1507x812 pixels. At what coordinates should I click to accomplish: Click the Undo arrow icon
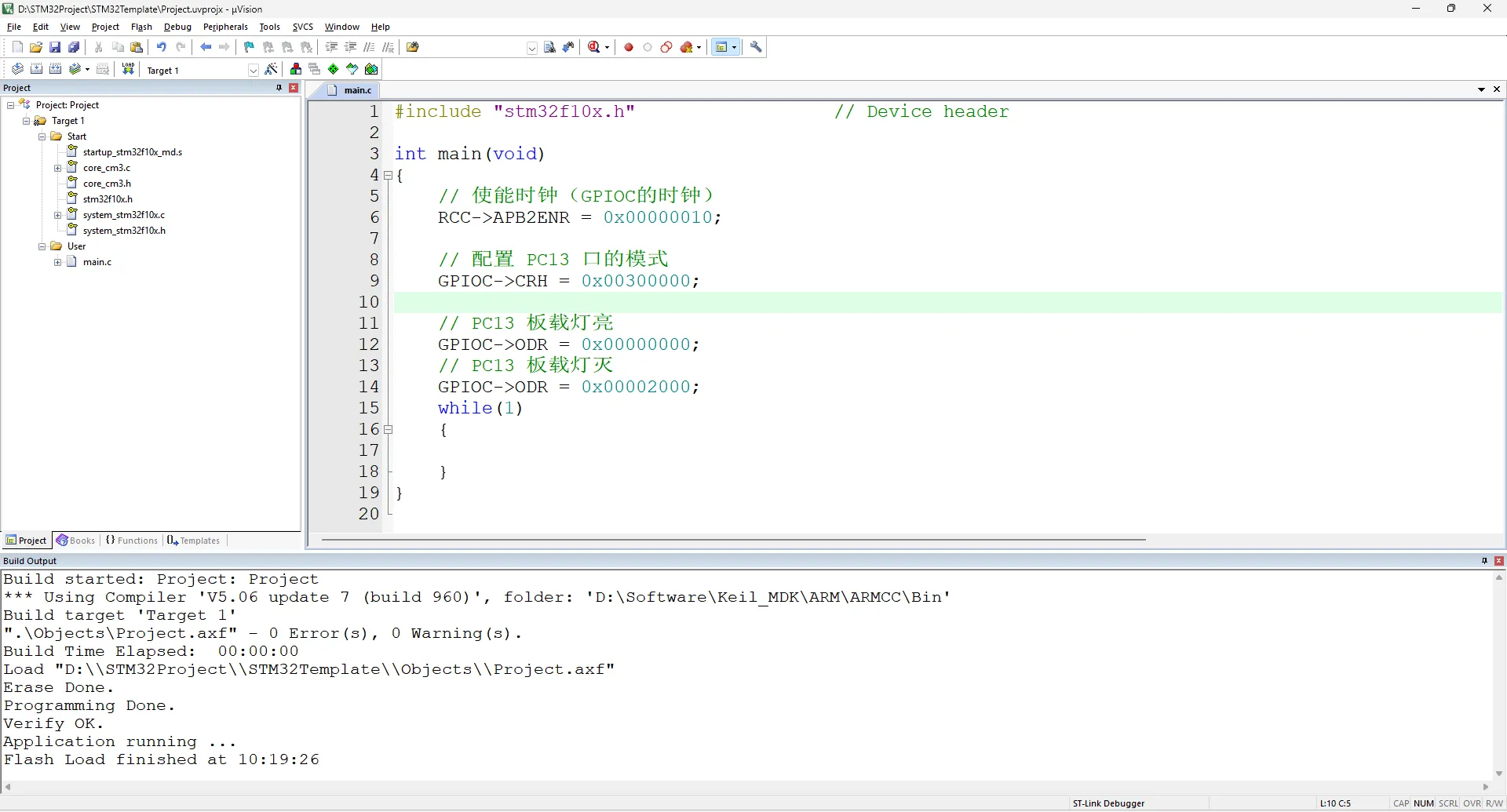(161, 47)
